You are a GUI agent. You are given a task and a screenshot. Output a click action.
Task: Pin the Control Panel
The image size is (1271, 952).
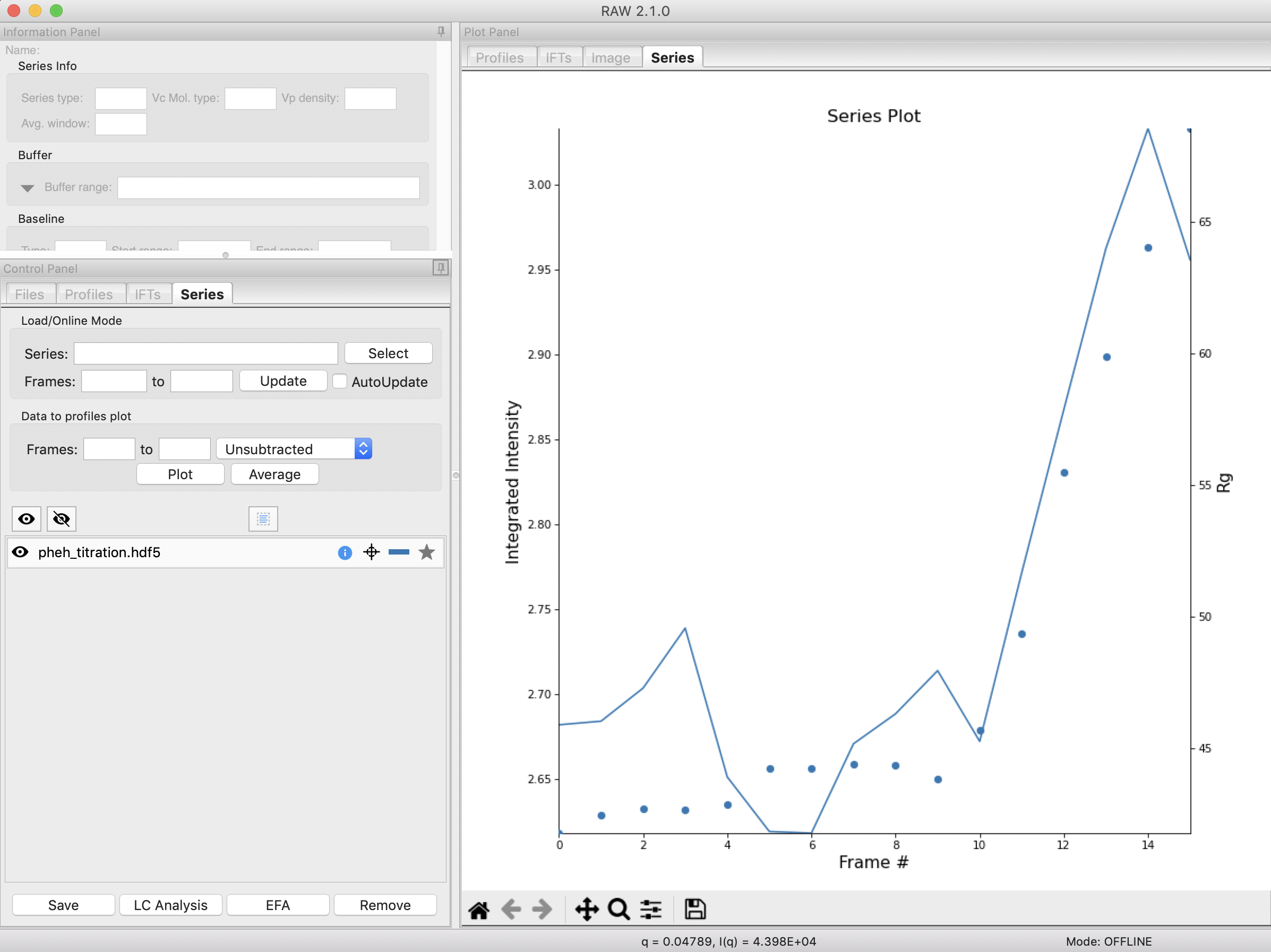441,267
